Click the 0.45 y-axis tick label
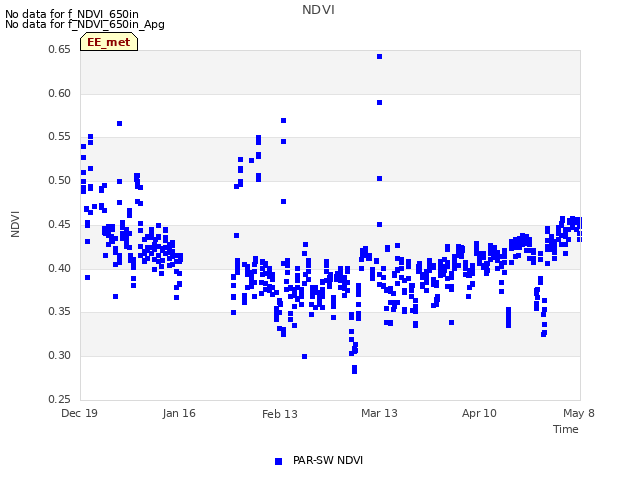The image size is (640, 480). [59, 224]
